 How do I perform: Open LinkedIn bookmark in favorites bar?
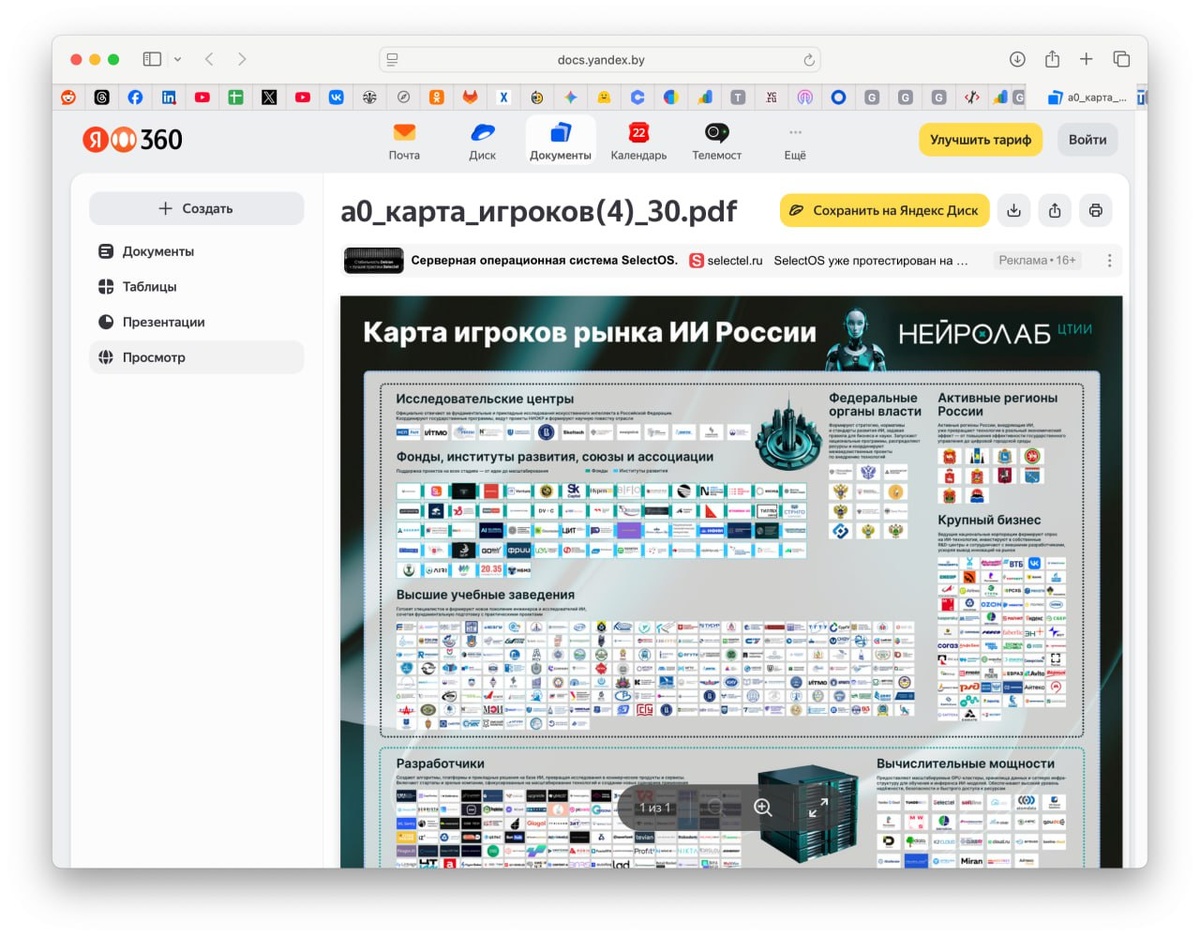point(169,97)
